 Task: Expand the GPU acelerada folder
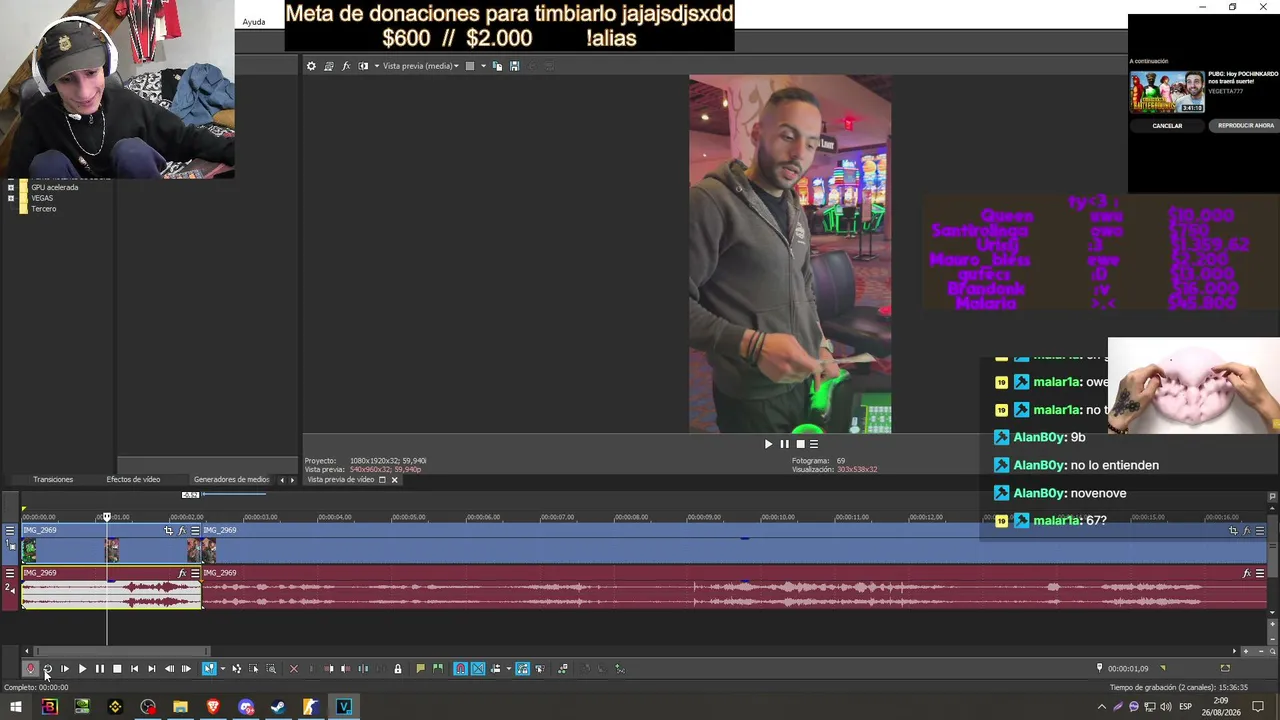point(11,187)
